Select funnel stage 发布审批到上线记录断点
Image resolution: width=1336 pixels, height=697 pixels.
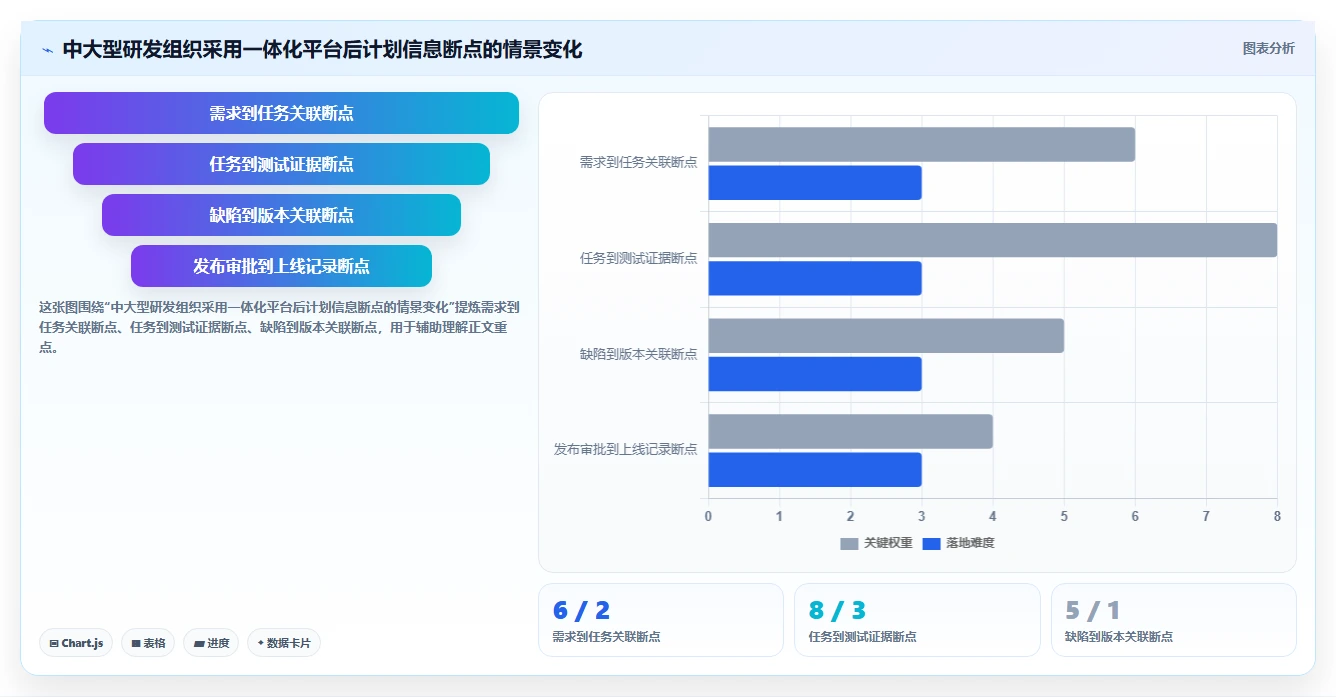click(x=281, y=266)
